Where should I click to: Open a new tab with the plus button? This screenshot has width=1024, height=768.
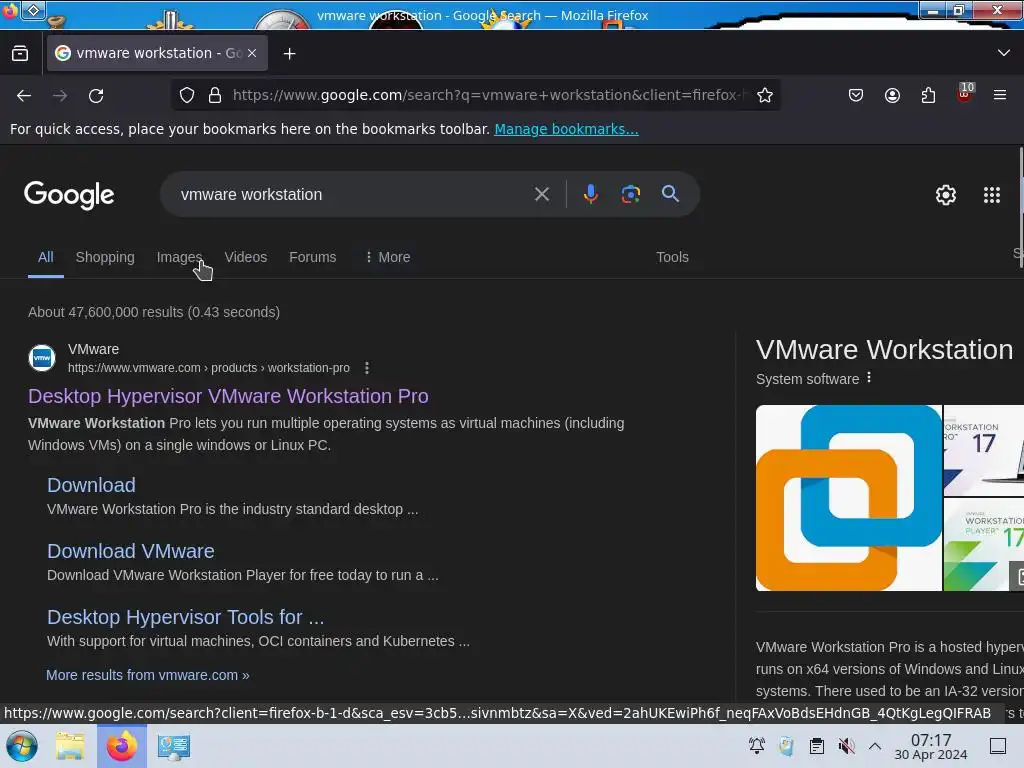[x=289, y=54]
